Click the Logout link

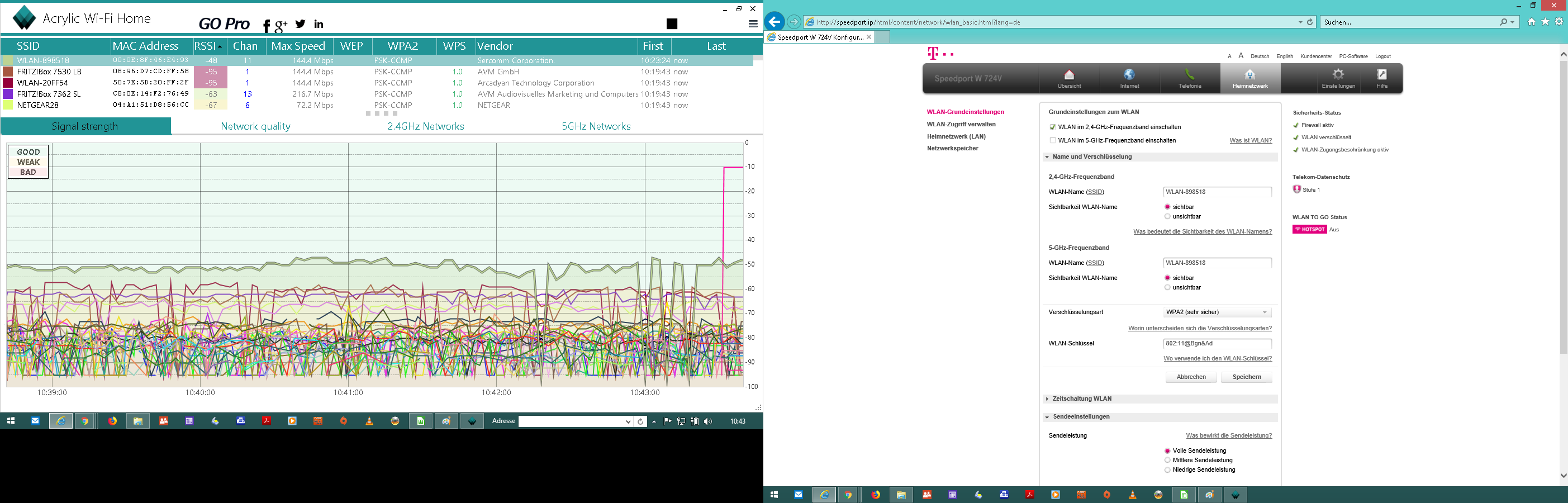[1383, 56]
